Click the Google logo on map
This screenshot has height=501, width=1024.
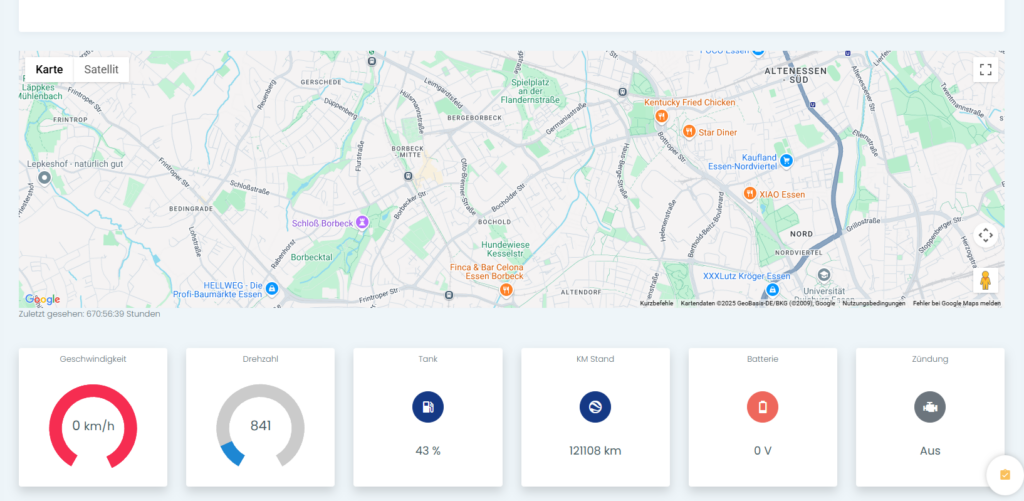43,299
